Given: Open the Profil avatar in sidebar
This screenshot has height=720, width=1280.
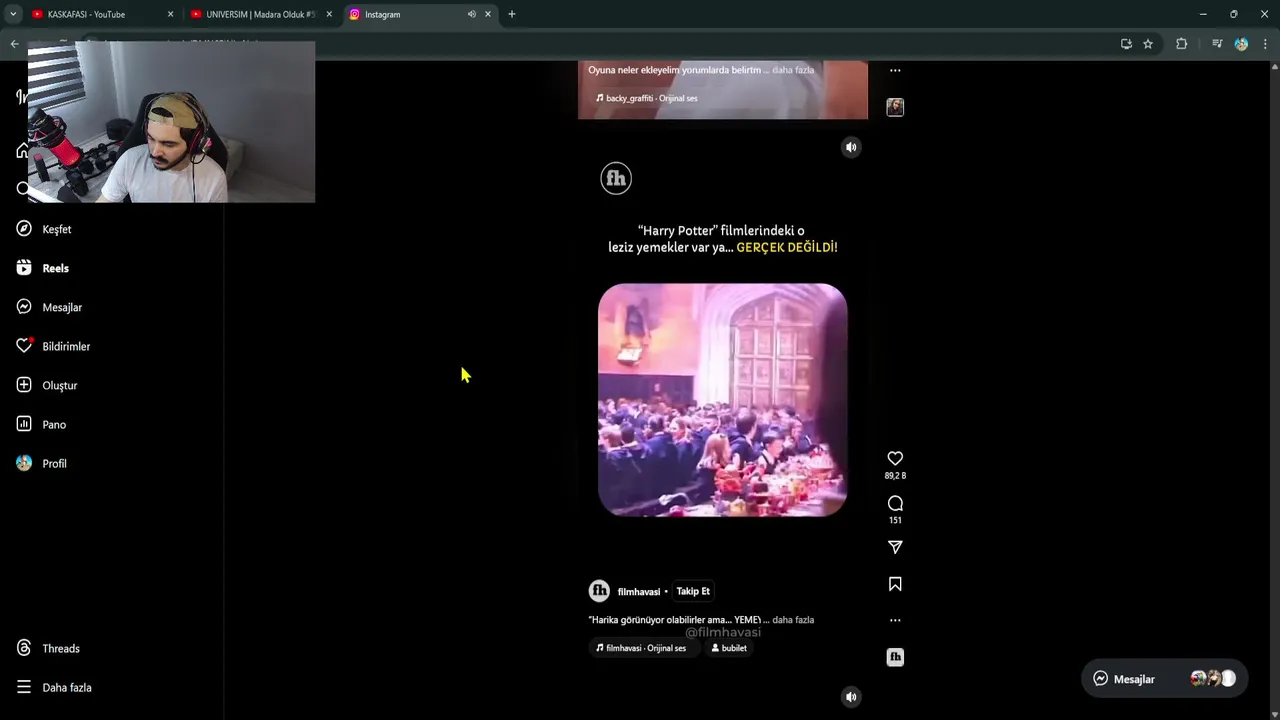Looking at the screenshot, I should 24,463.
